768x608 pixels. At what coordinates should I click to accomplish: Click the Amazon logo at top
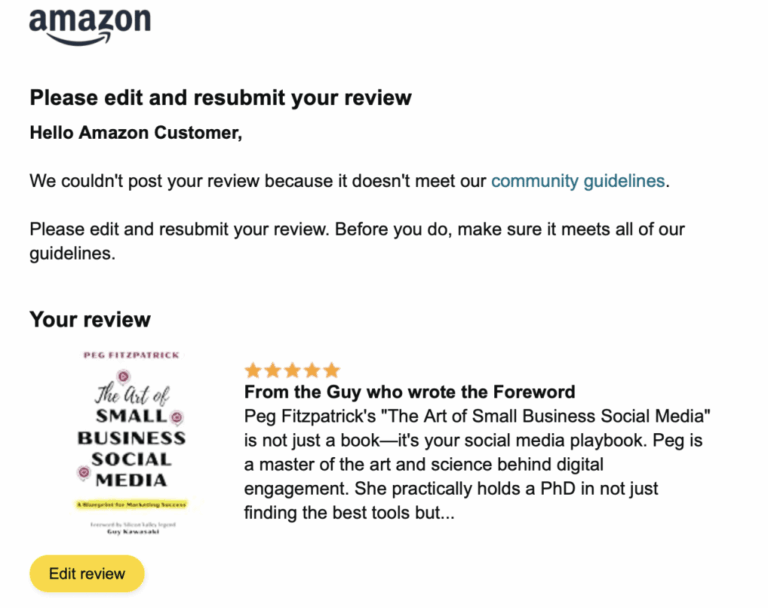pos(90,25)
